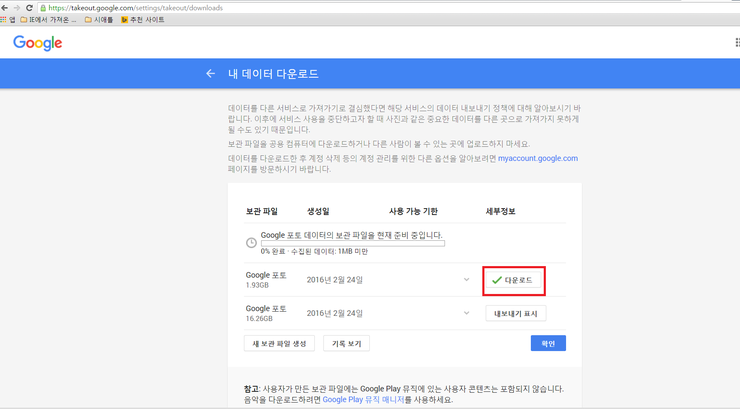Viewport: 740px width, 409px height.
Task: Open the Google Play 뮤직 매니저 link
Action: (x=363, y=400)
